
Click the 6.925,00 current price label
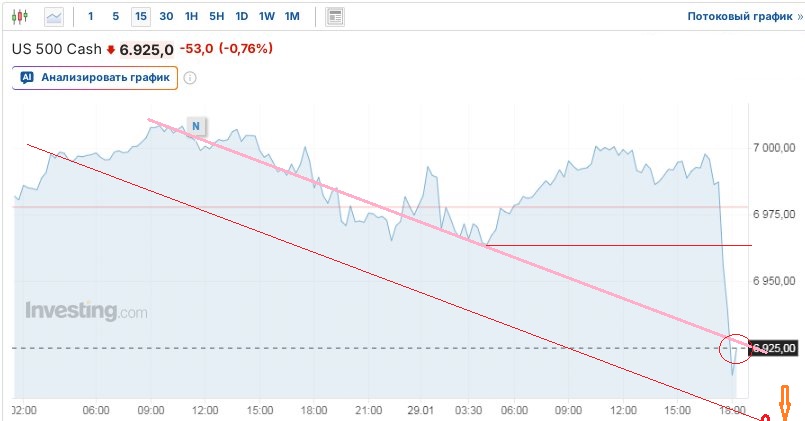point(773,348)
